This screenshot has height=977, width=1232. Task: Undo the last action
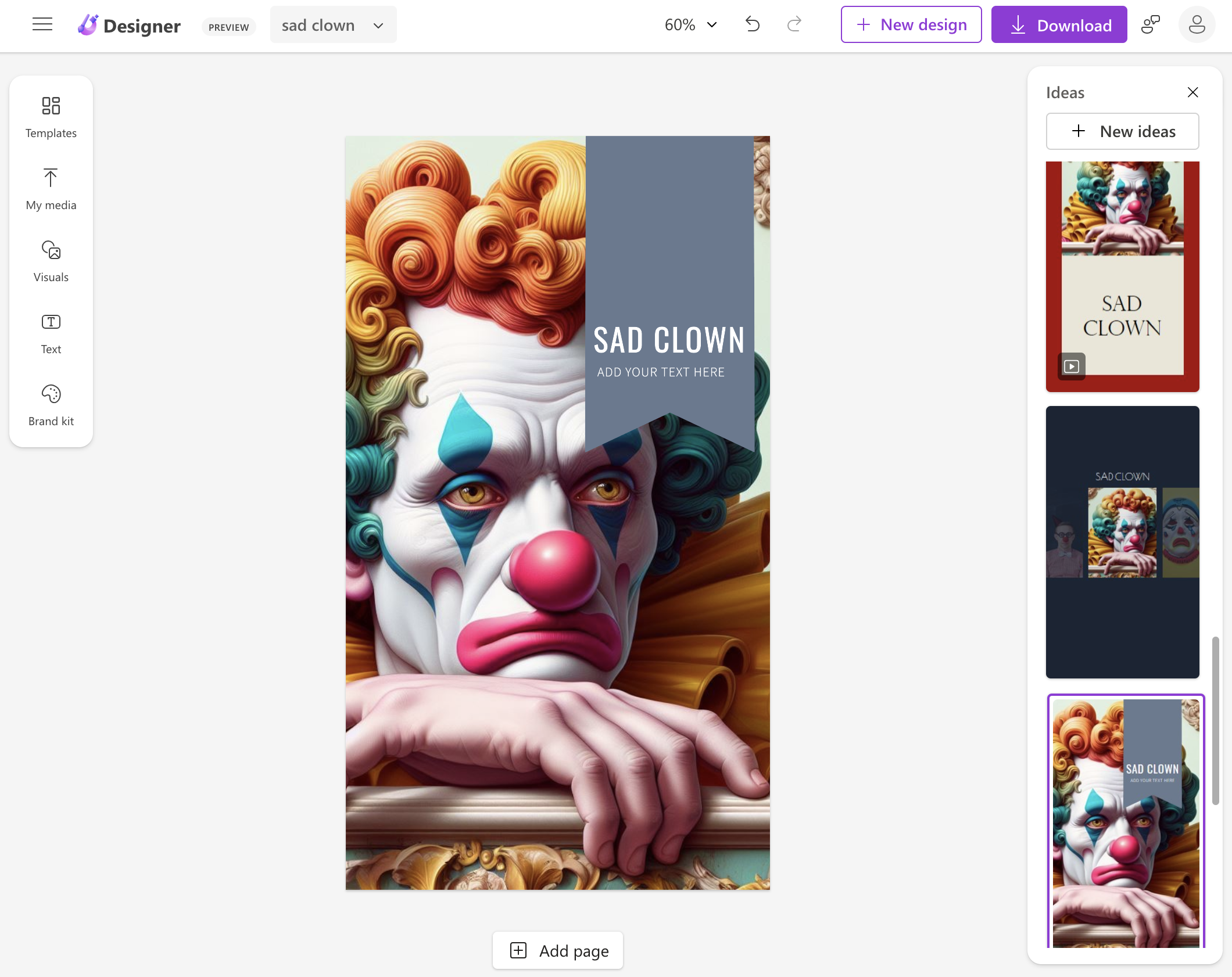pos(753,24)
